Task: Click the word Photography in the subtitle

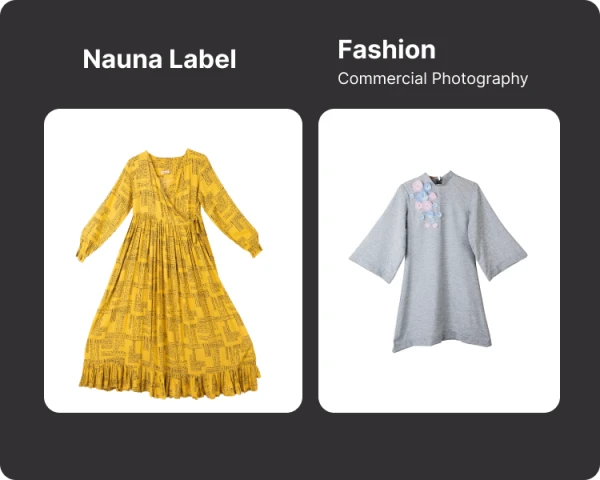Action: point(480,79)
